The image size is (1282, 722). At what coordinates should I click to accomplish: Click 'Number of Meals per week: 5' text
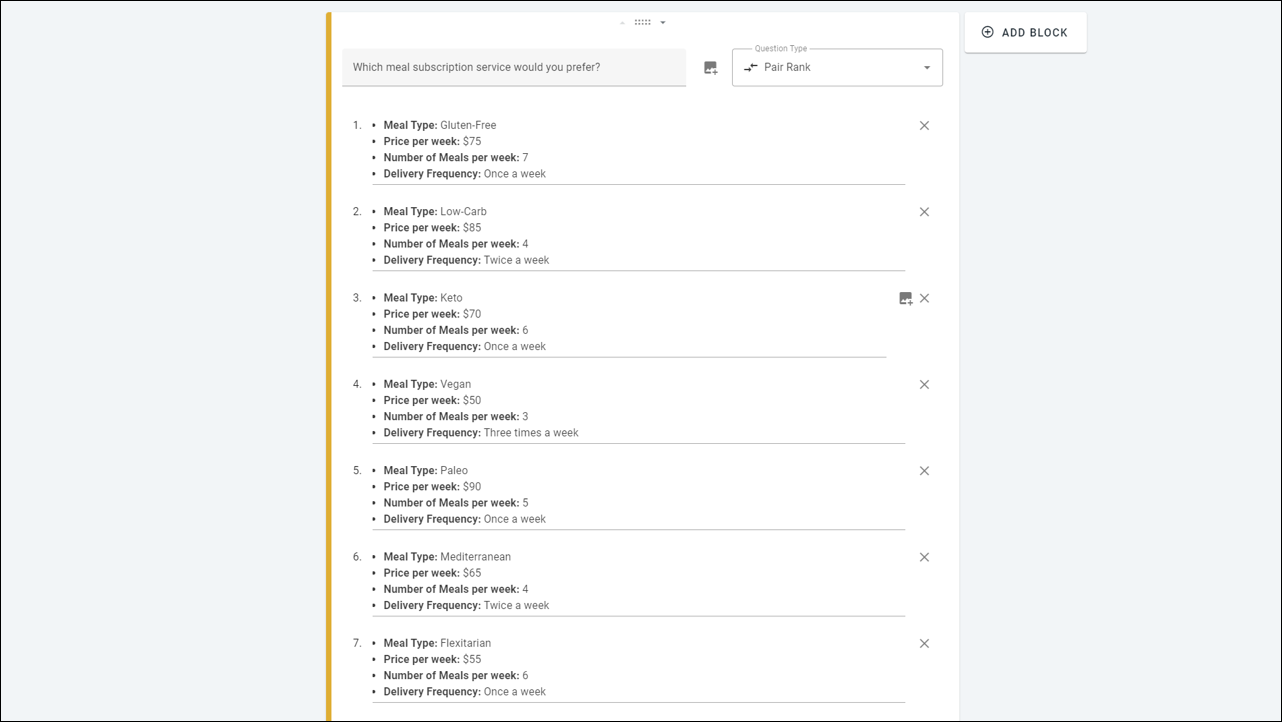pyautogui.click(x=456, y=503)
